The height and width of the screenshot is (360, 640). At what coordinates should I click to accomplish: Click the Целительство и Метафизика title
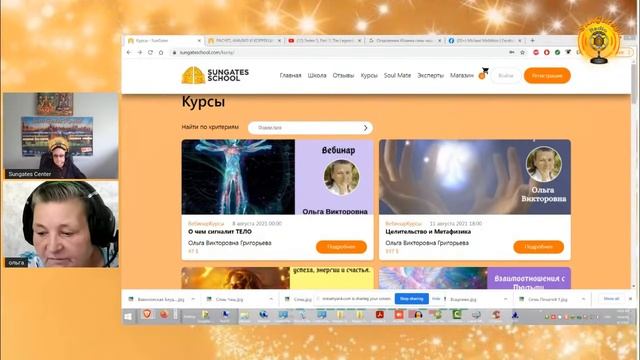pos(428,231)
